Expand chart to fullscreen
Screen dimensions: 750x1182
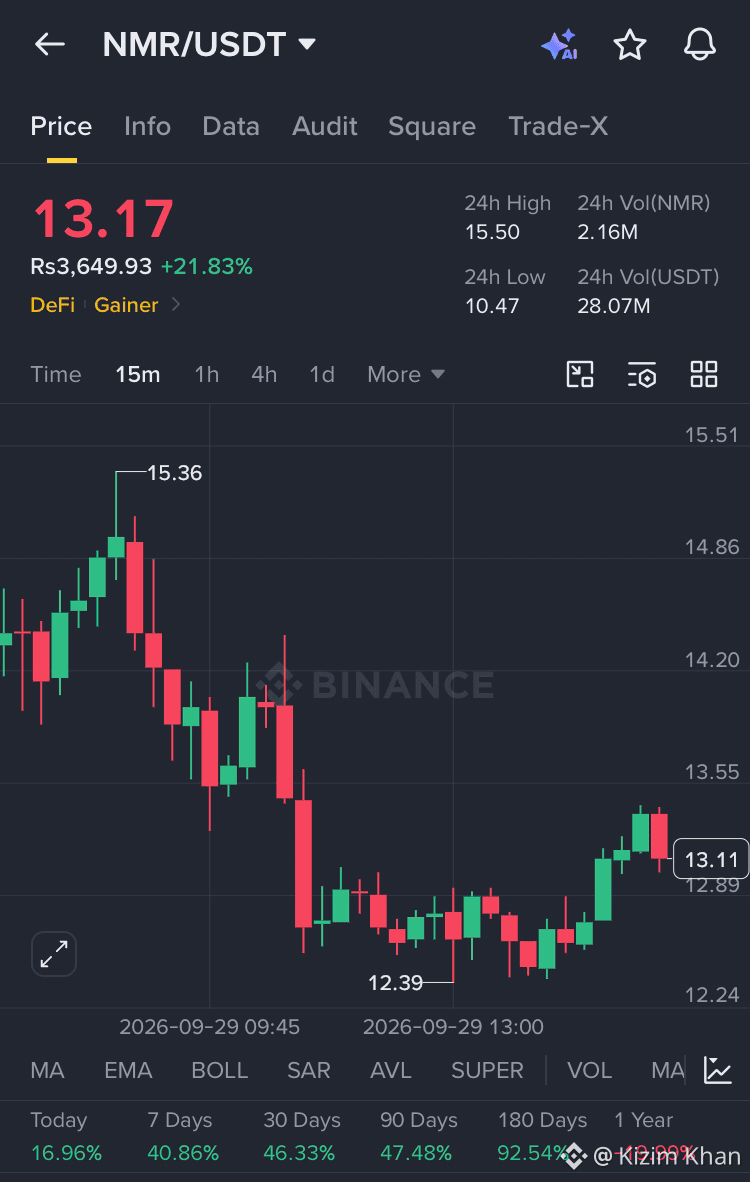(x=54, y=954)
